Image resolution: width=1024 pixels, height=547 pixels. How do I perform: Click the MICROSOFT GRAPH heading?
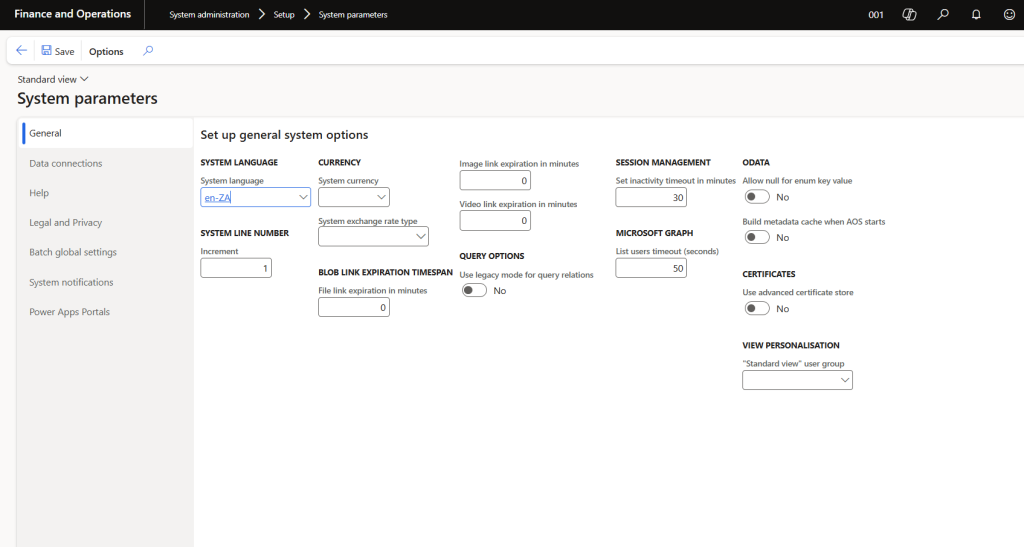click(x=654, y=232)
